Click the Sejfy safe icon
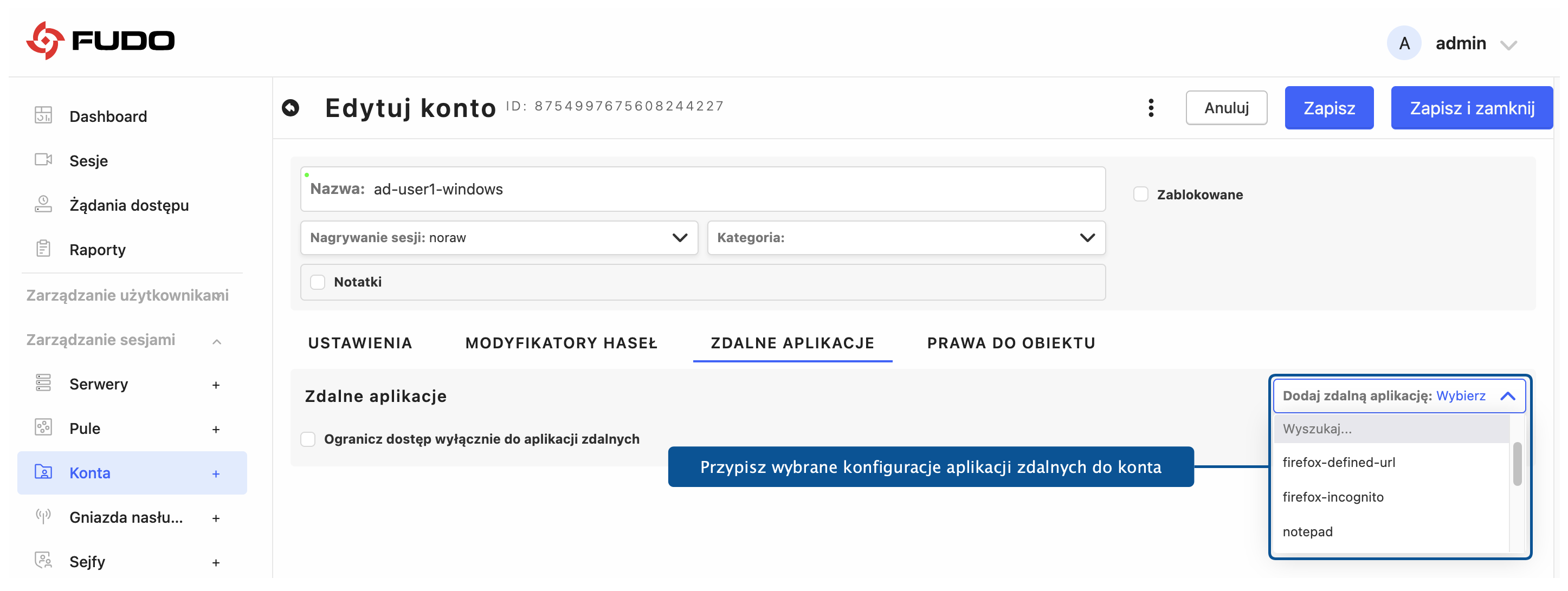1568x591 pixels. (x=43, y=560)
